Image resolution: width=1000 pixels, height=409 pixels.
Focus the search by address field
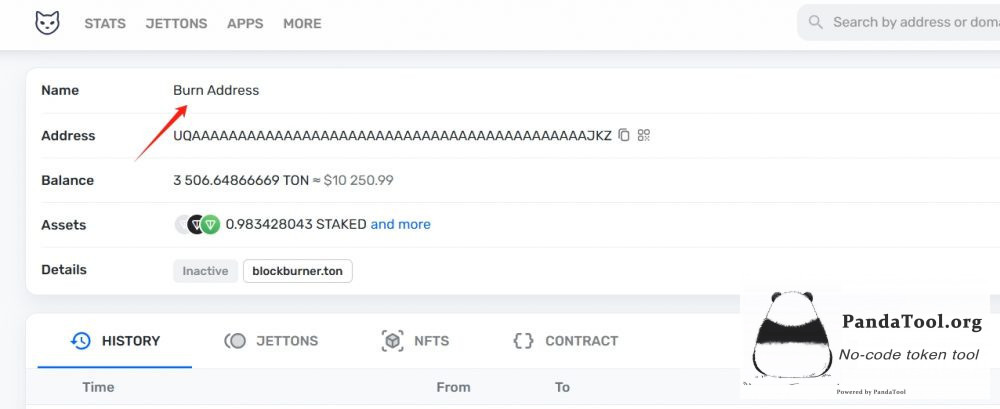899,22
